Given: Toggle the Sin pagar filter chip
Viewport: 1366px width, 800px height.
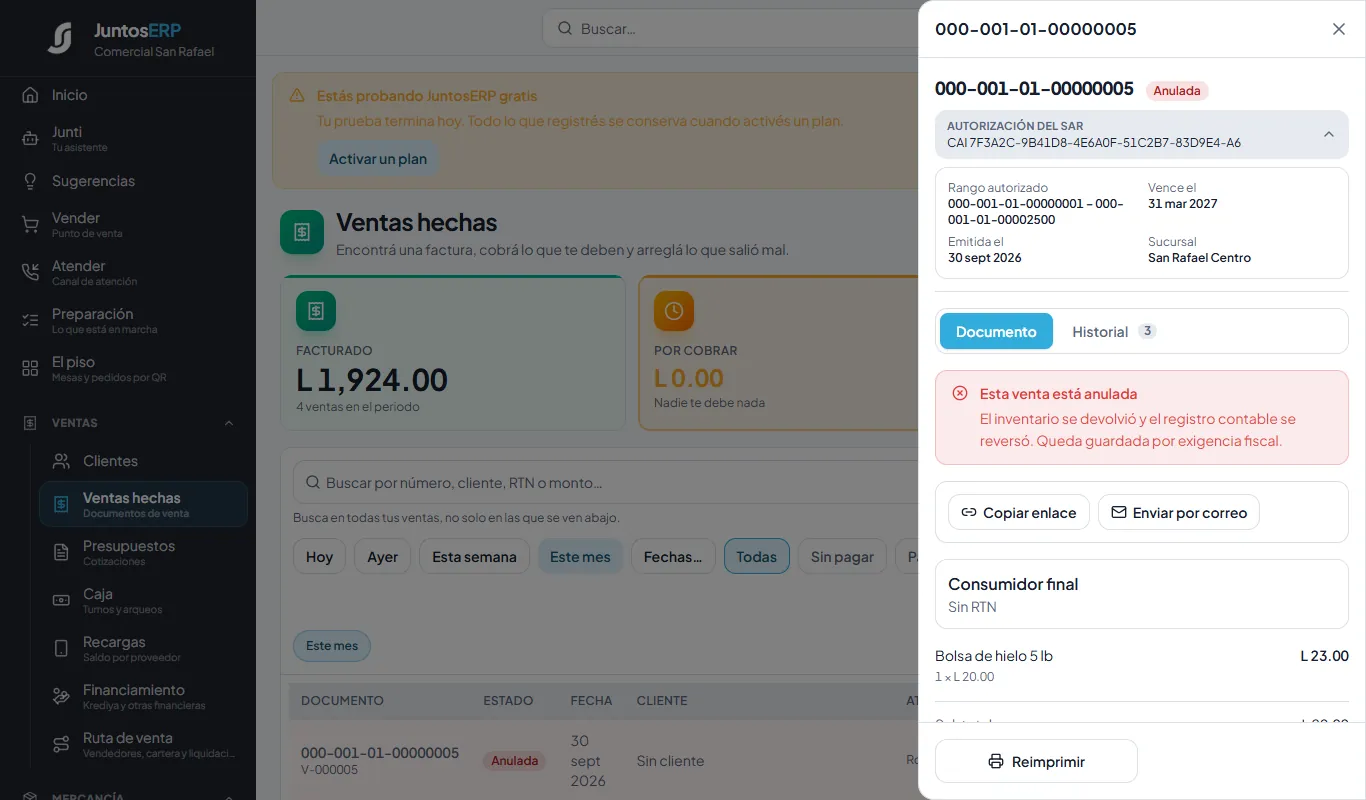Looking at the screenshot, I should point(842,557).
